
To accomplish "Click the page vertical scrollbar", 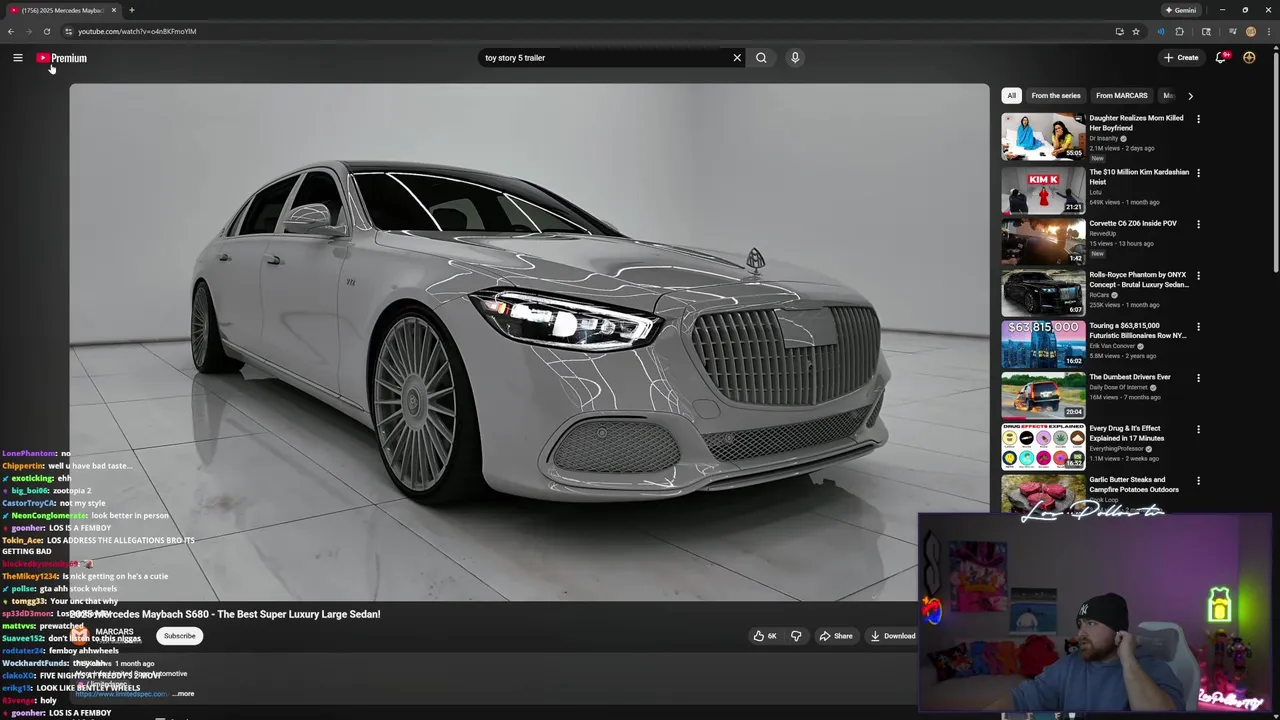I will click(1275, 160).
